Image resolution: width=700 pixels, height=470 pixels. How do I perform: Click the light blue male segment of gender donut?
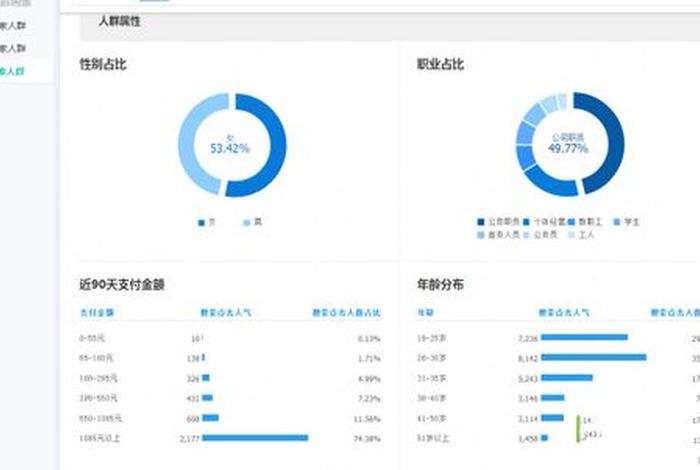pos(194,143)
